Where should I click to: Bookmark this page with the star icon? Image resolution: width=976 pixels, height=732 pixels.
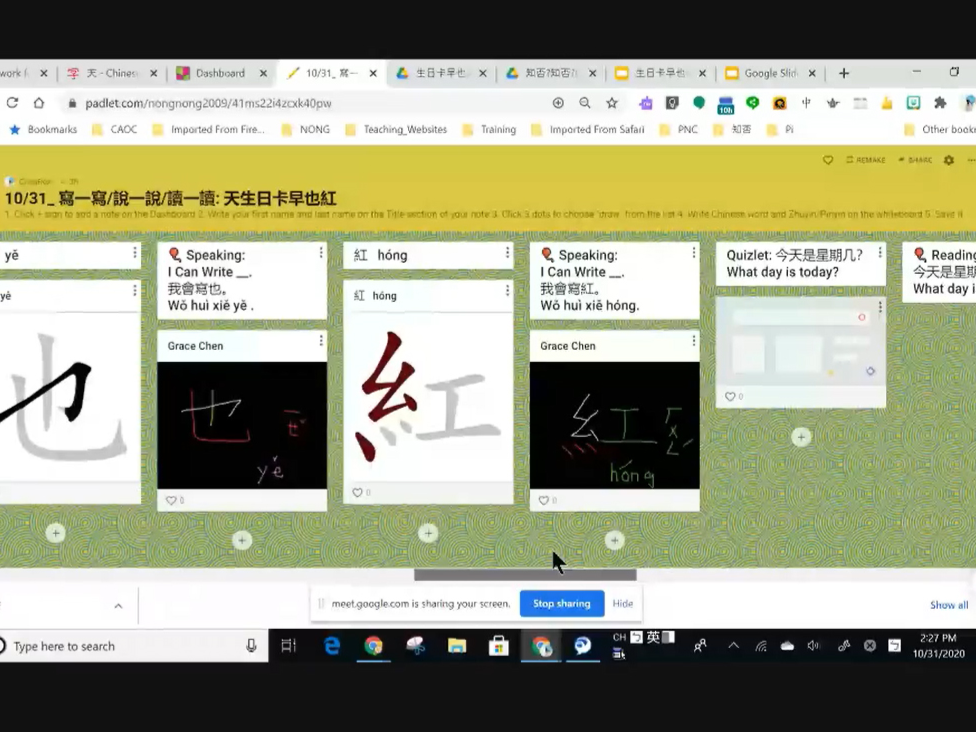(x=612, y=103)
